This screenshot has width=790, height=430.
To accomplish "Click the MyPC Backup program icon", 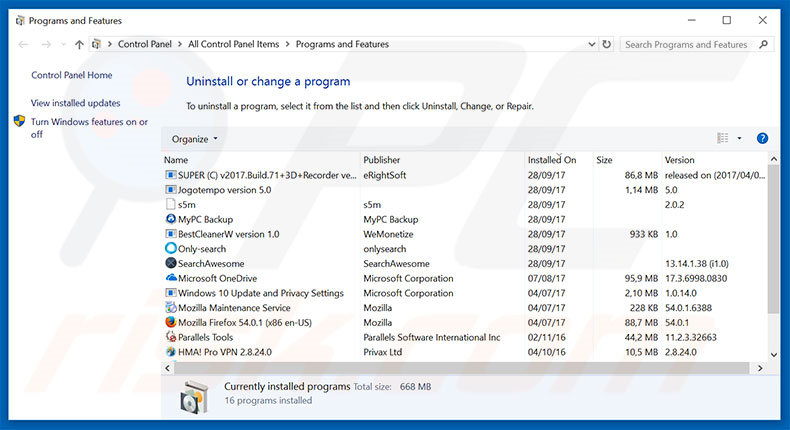I will [171, 219].
